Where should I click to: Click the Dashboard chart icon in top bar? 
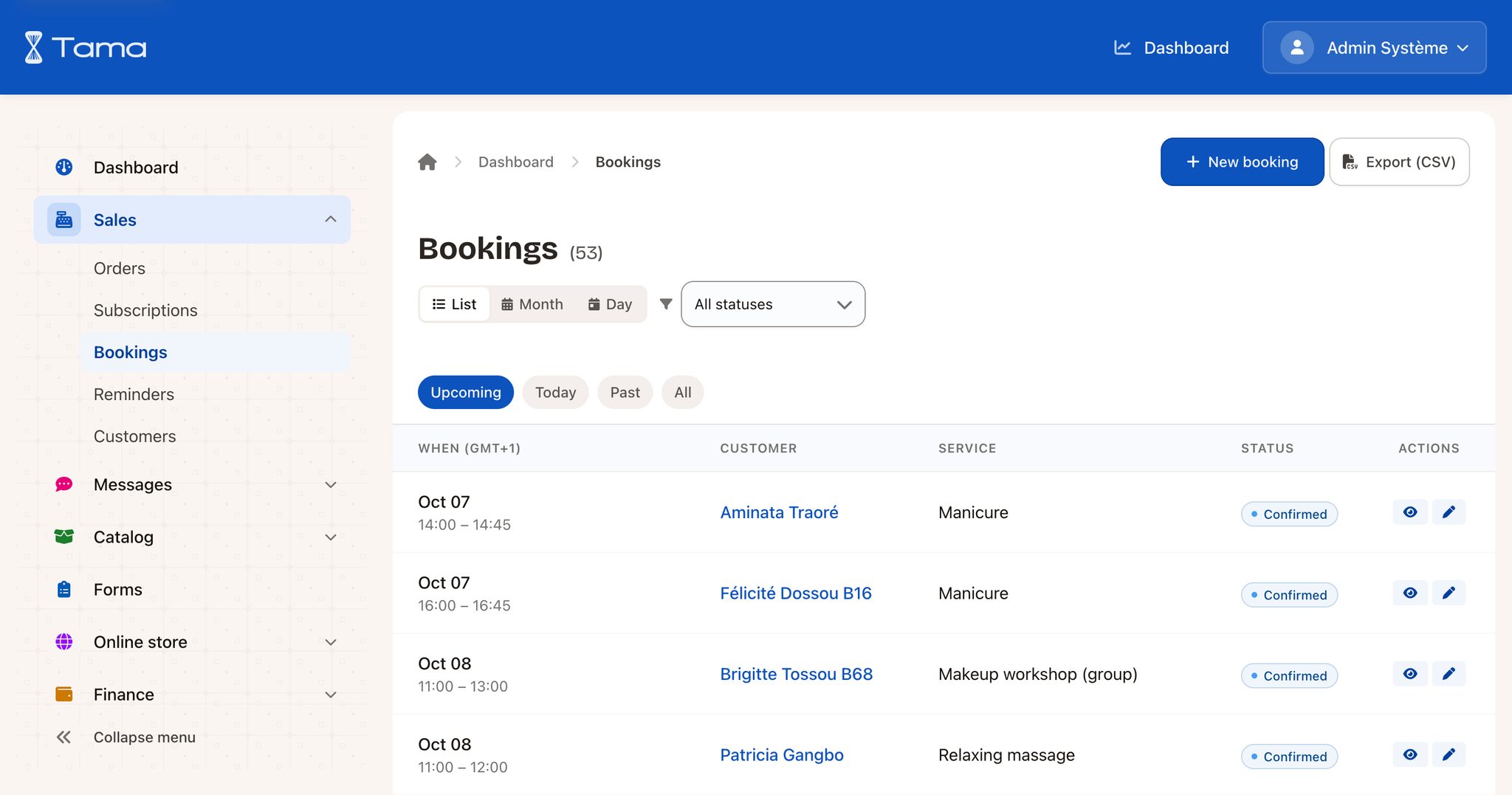pos(1122,48)
